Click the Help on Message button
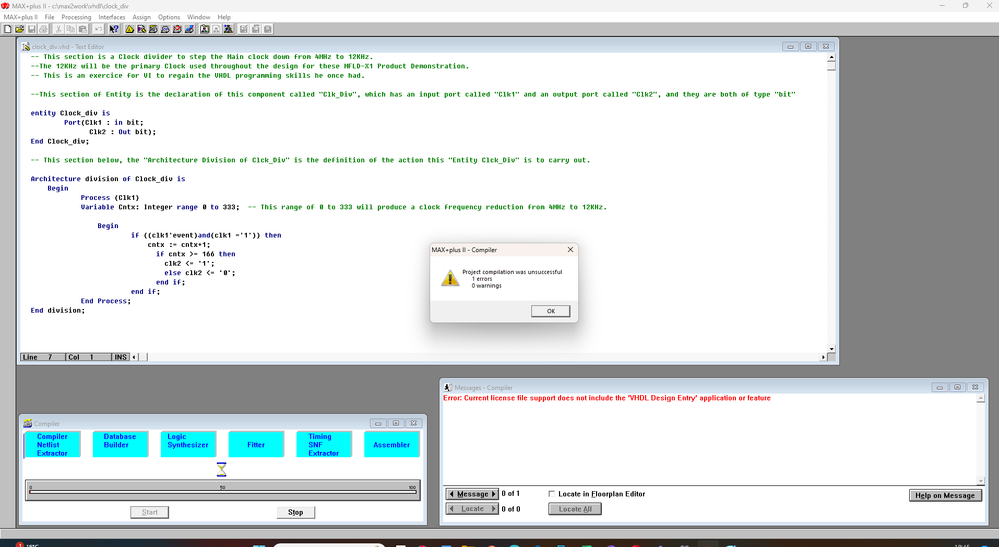 point(944,495)
